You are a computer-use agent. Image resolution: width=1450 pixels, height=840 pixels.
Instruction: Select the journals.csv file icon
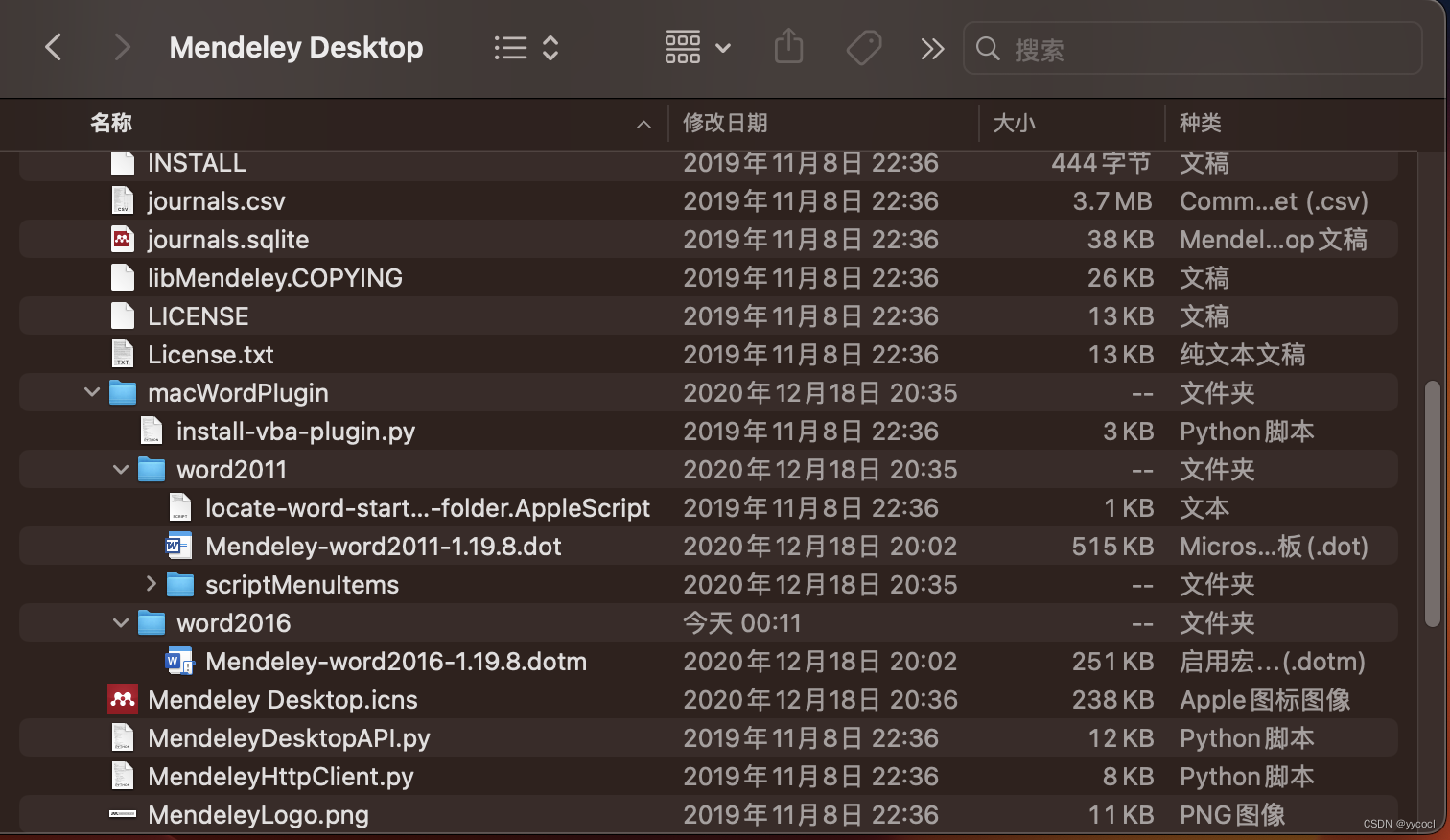[123, 200]
